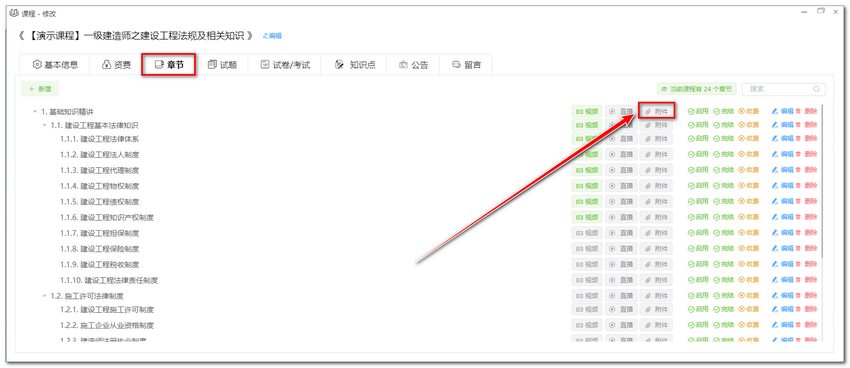Switch to the 基本信息 tab
This screenshot has height=368, width=850.
coord(54,64)
